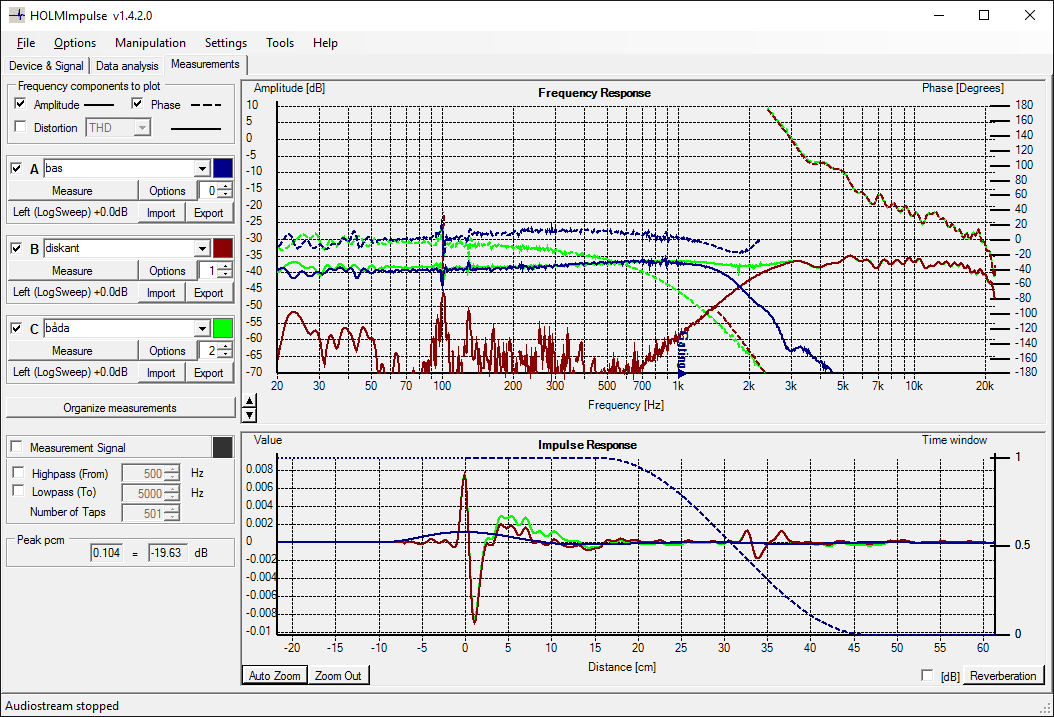Image resolution: width=1054 pixels, height=717 pixels.
Task: Click the solid Amplitude line sample
Action: click(99, 105)
